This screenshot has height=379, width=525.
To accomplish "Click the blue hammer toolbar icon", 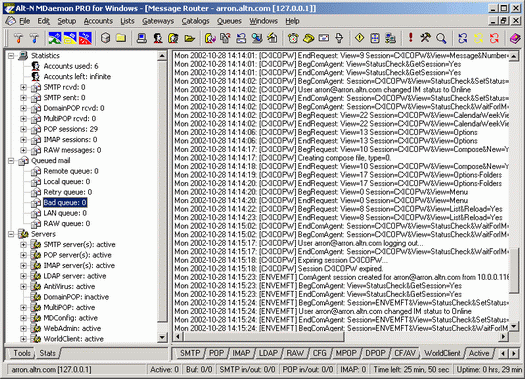I will tap(34, 38).
